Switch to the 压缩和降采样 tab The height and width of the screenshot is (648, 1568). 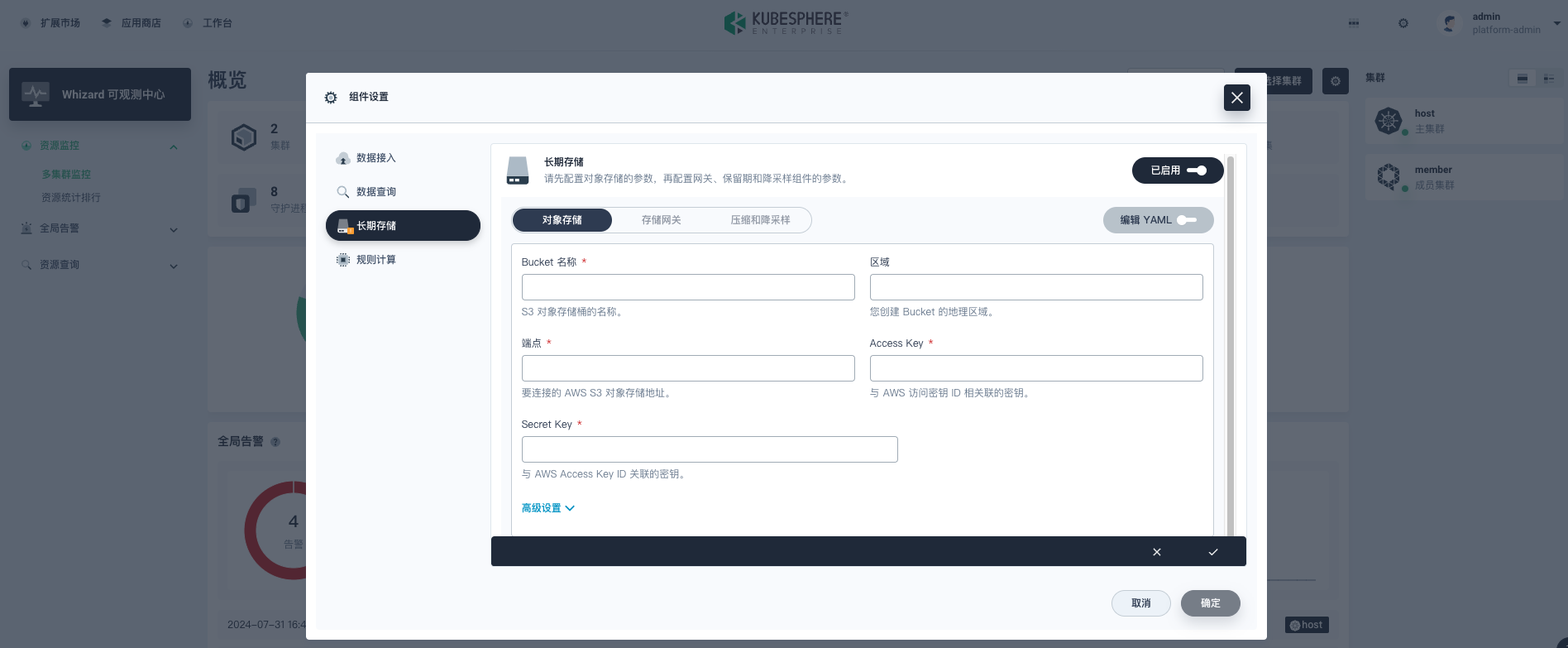point(760,220)
